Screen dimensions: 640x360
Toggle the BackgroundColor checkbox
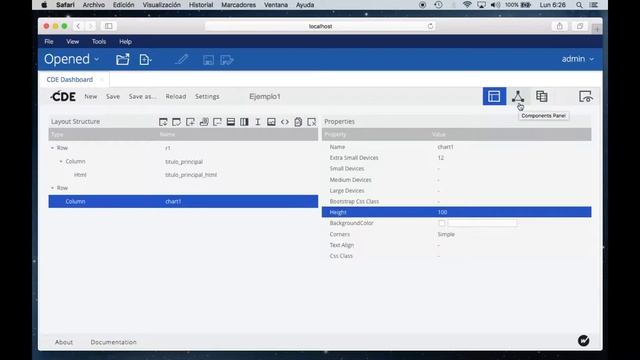pyautogui.click(x=442, y=223)
